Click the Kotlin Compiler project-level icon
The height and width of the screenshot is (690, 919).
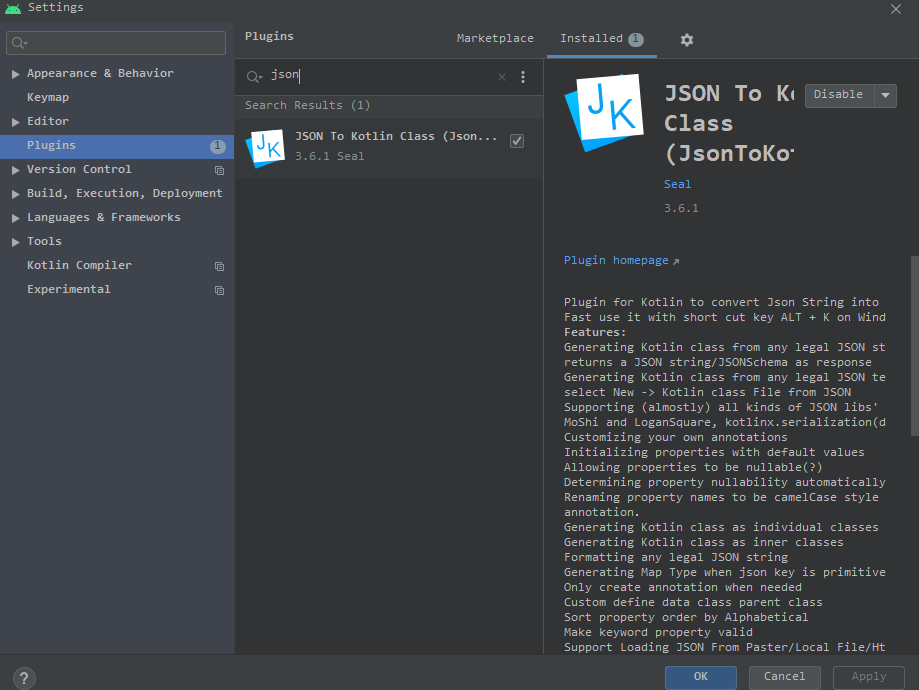pyautogui.click(x=220, y=267)
